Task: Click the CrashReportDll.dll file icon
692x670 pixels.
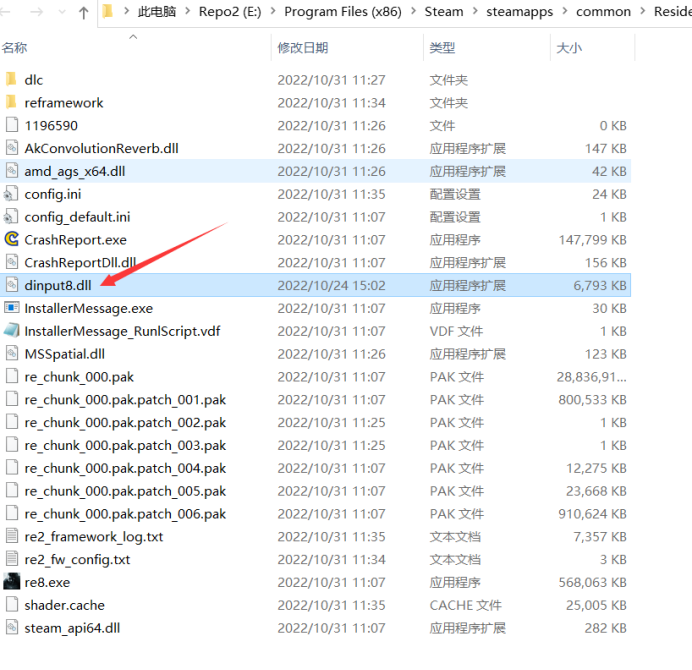Action: click(12, 263)
